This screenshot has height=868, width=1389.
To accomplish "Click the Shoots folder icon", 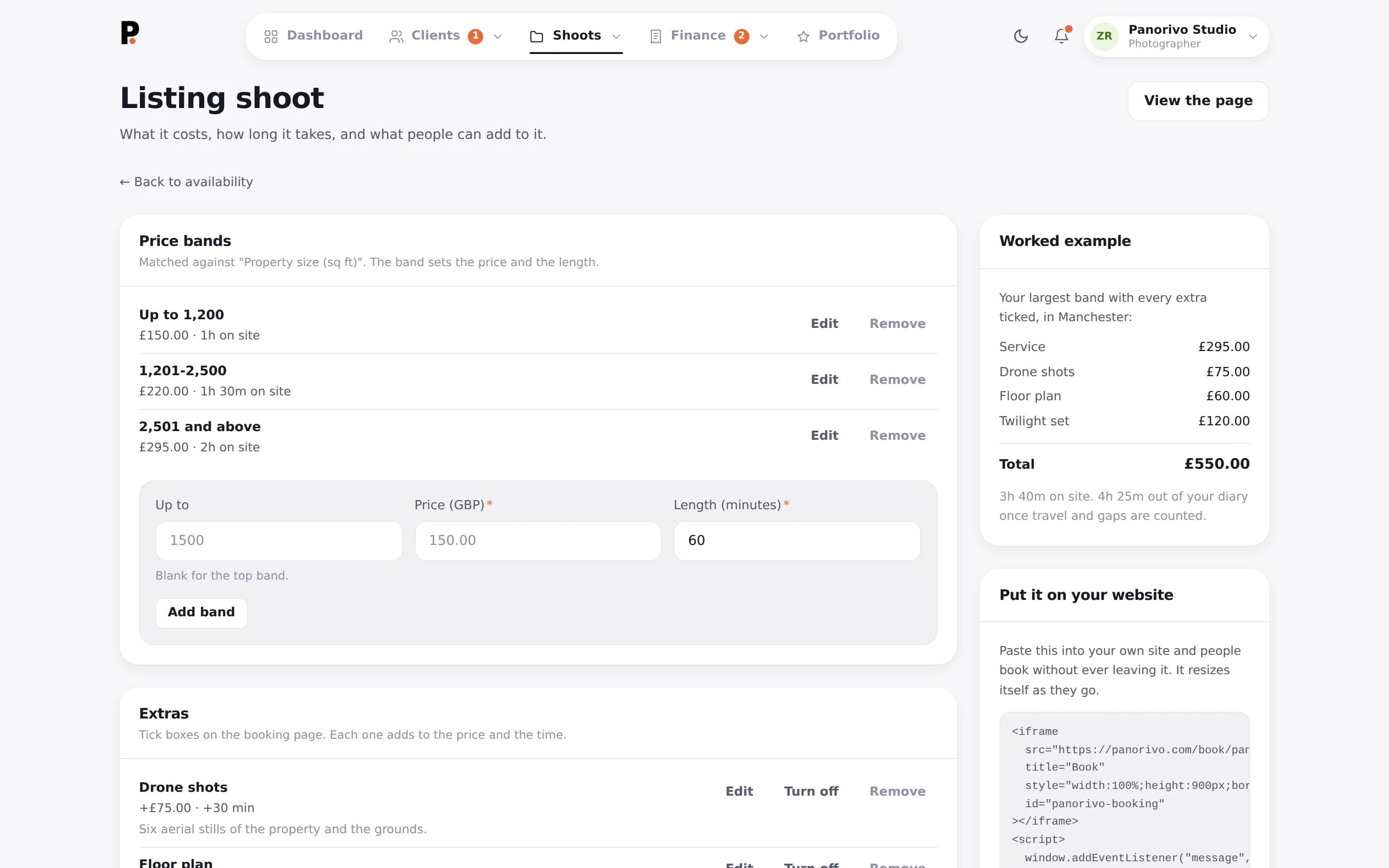I will pos(537,37).
